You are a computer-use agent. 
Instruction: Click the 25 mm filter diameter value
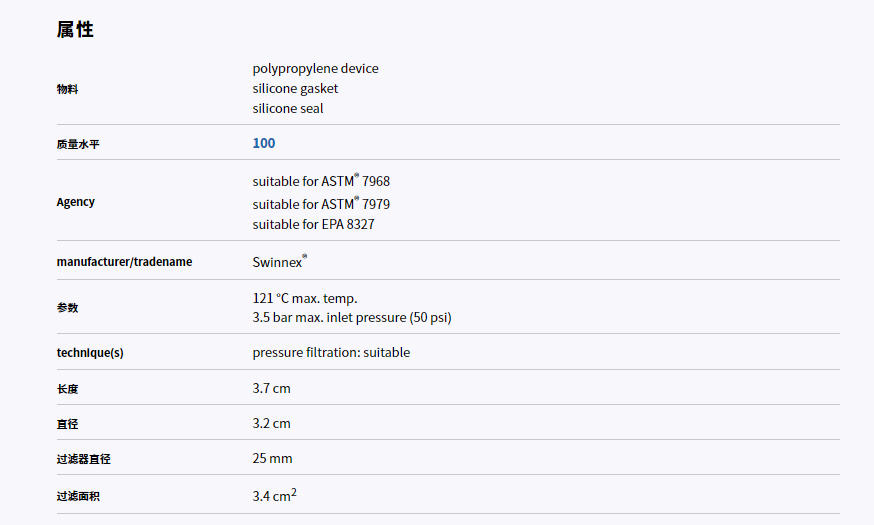coord(272,459)
